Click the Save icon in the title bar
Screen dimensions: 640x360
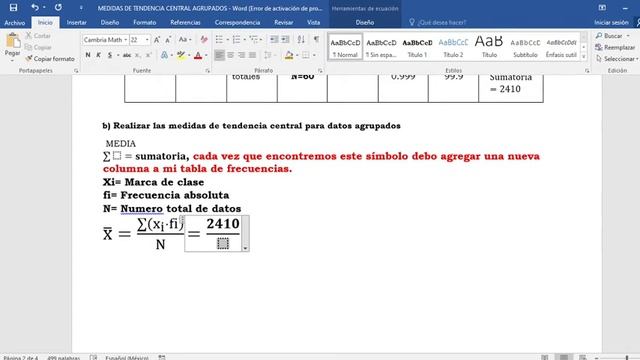pos(13,7)
